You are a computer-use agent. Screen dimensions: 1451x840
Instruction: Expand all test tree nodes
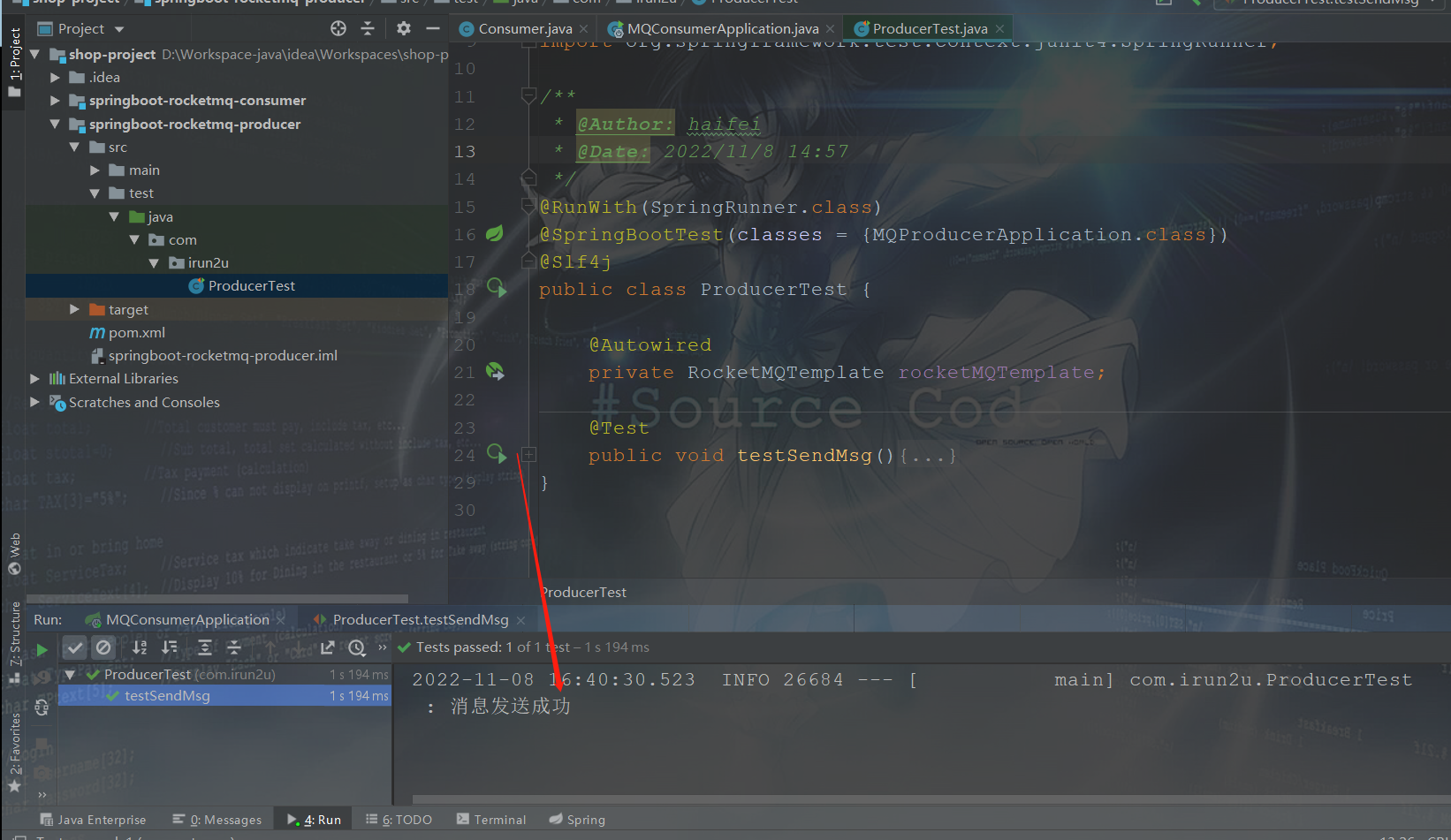[x=204, y=647]
